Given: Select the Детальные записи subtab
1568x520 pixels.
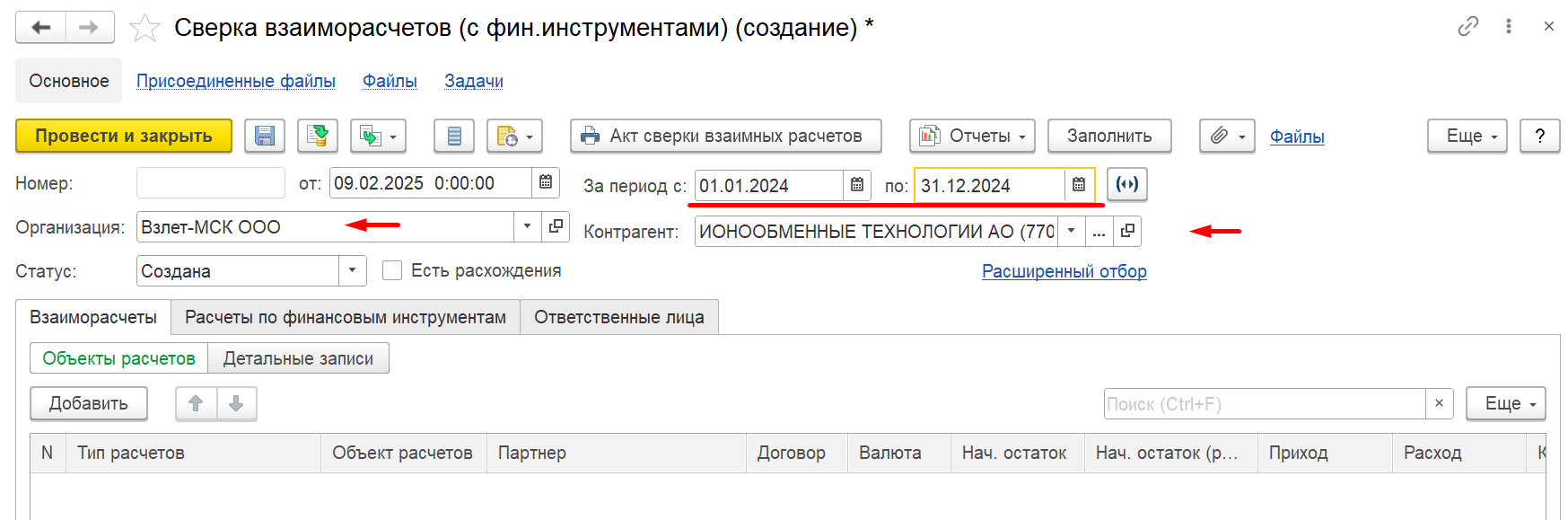Looking at the screenshot, I should point(298,358).
